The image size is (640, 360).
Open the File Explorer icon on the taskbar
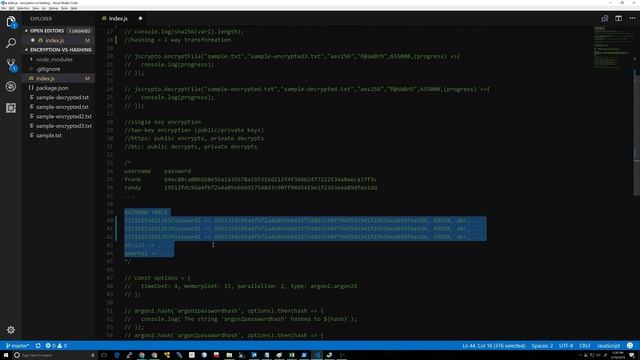pos(229,355)
